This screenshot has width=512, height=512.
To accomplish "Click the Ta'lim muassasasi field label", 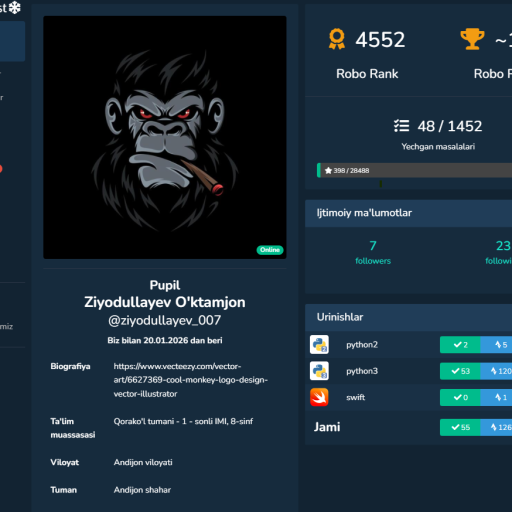I will pyautogui.click(x=73, y=428).
